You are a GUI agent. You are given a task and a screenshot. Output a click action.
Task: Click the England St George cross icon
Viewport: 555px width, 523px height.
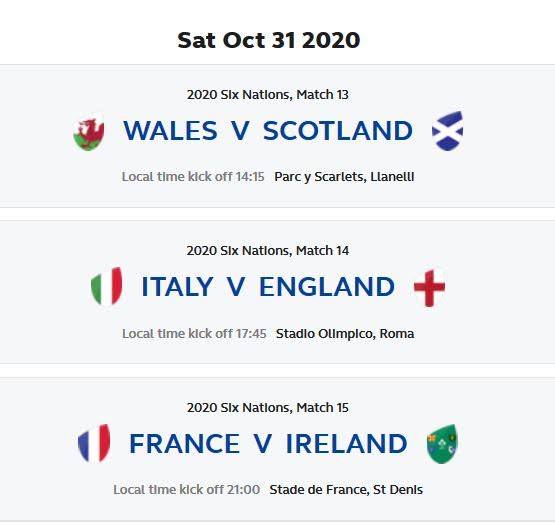click(429, 288)
